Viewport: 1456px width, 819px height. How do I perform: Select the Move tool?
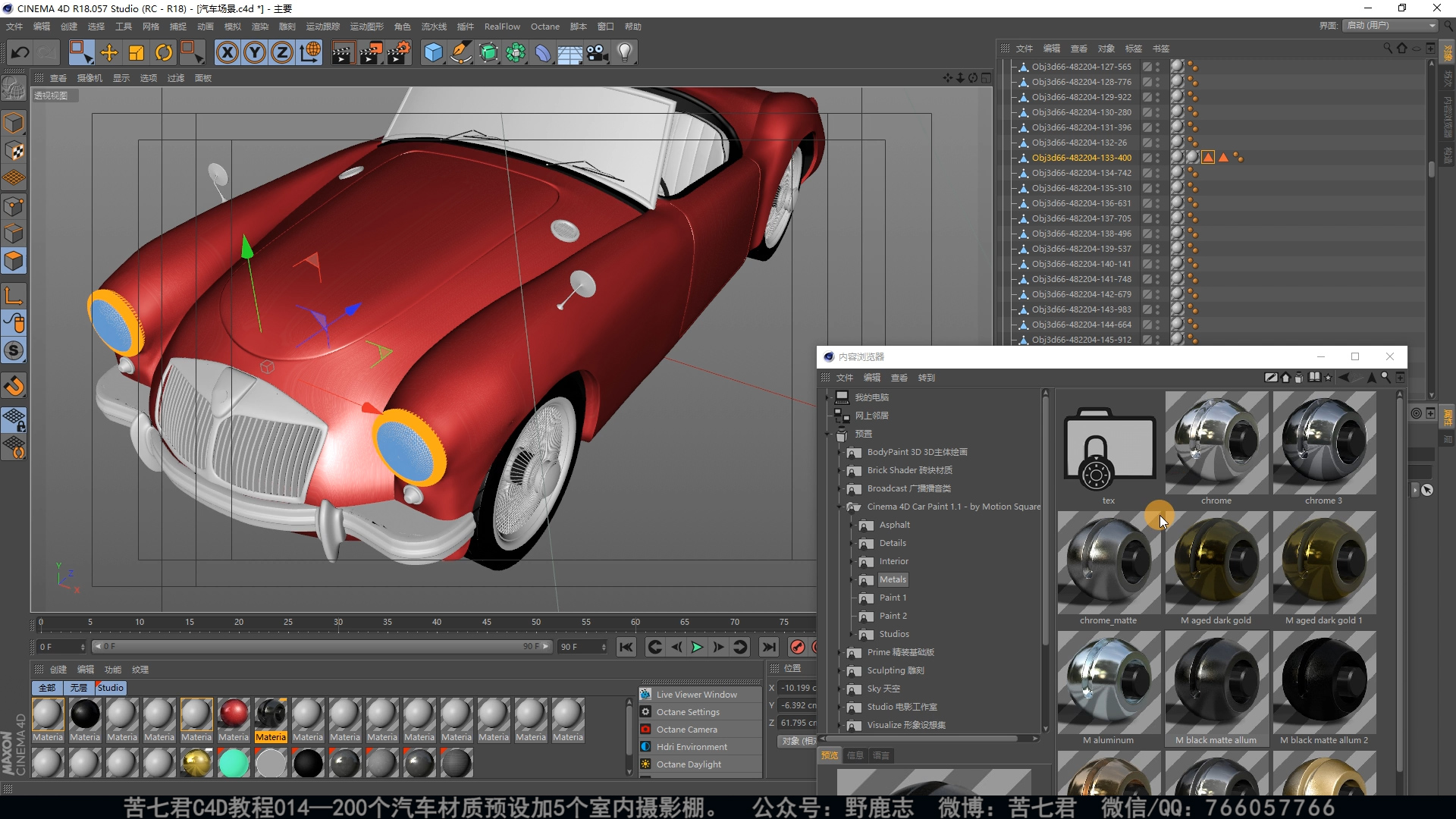[x=109, y=52]
